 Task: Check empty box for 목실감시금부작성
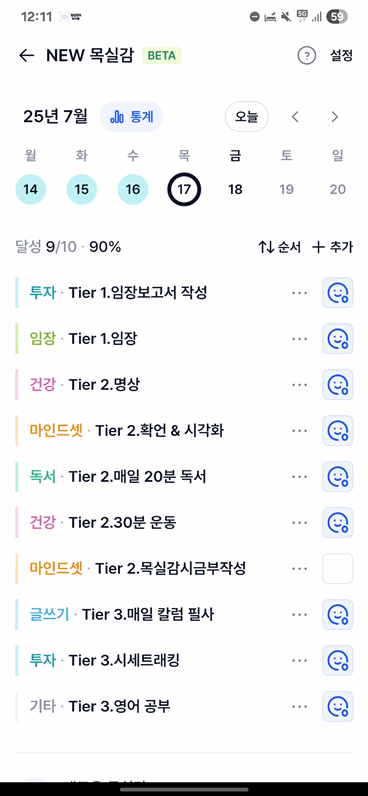338,569
